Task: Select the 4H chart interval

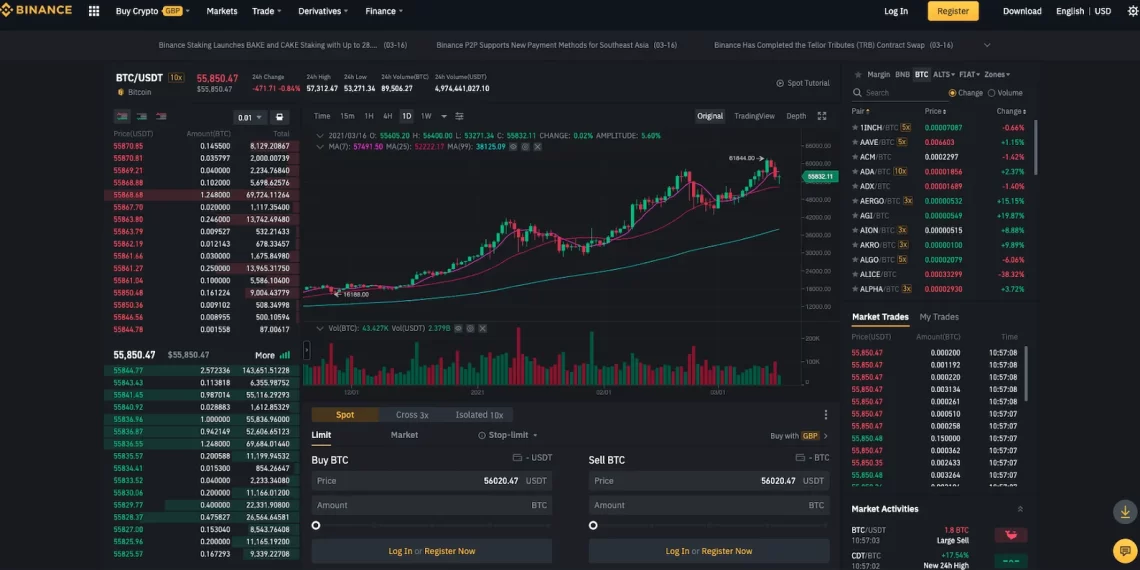Action: click(388, 116)
